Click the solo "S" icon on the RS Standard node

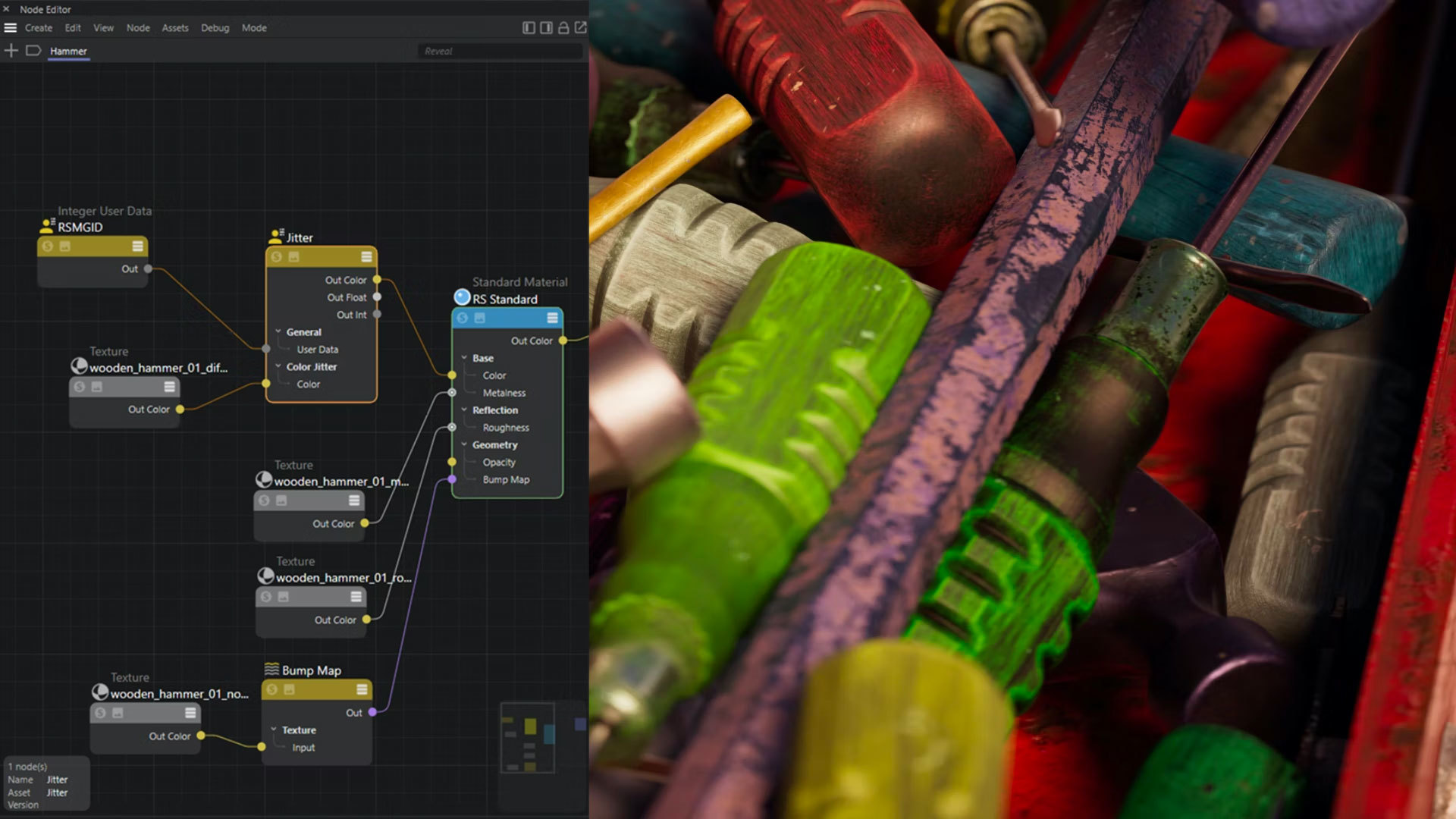point(463,317)
